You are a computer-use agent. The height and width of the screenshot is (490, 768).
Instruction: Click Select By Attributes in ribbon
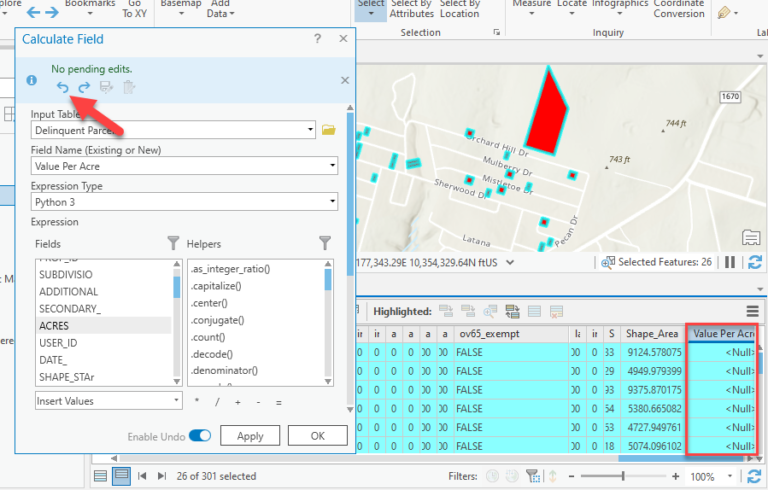pos(411,10)
